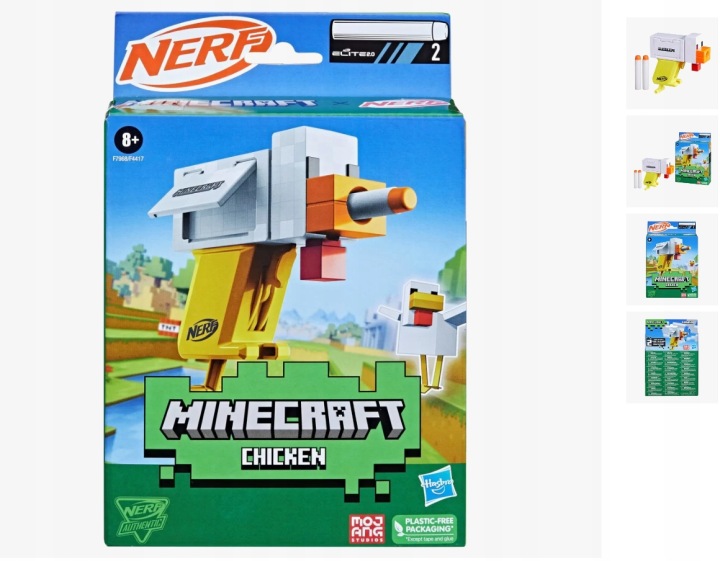
Task: Open the thumbnail of blaster beside its box
Action: tap(672, 161)
